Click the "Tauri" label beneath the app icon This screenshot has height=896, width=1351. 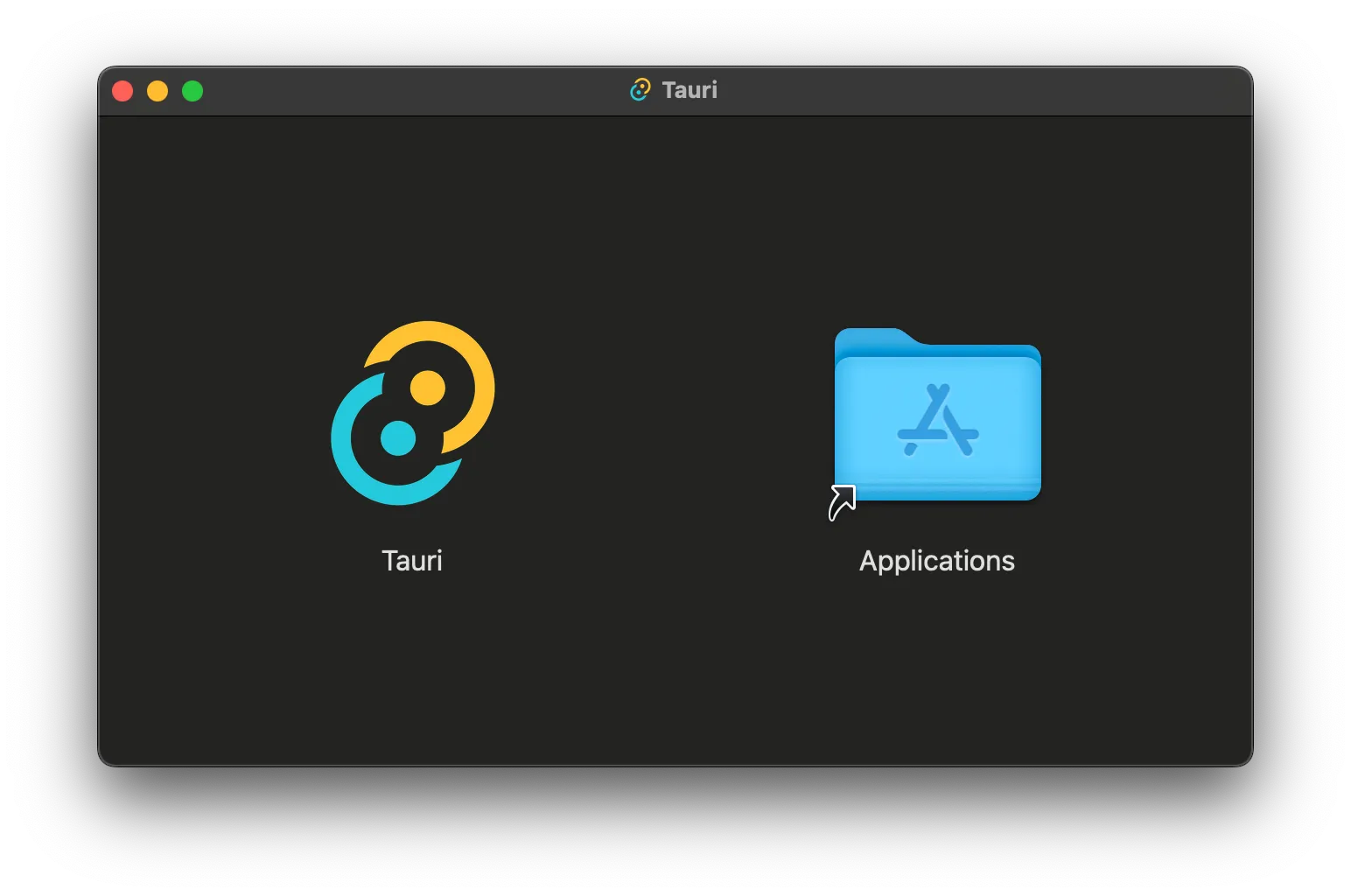[412, 561]
